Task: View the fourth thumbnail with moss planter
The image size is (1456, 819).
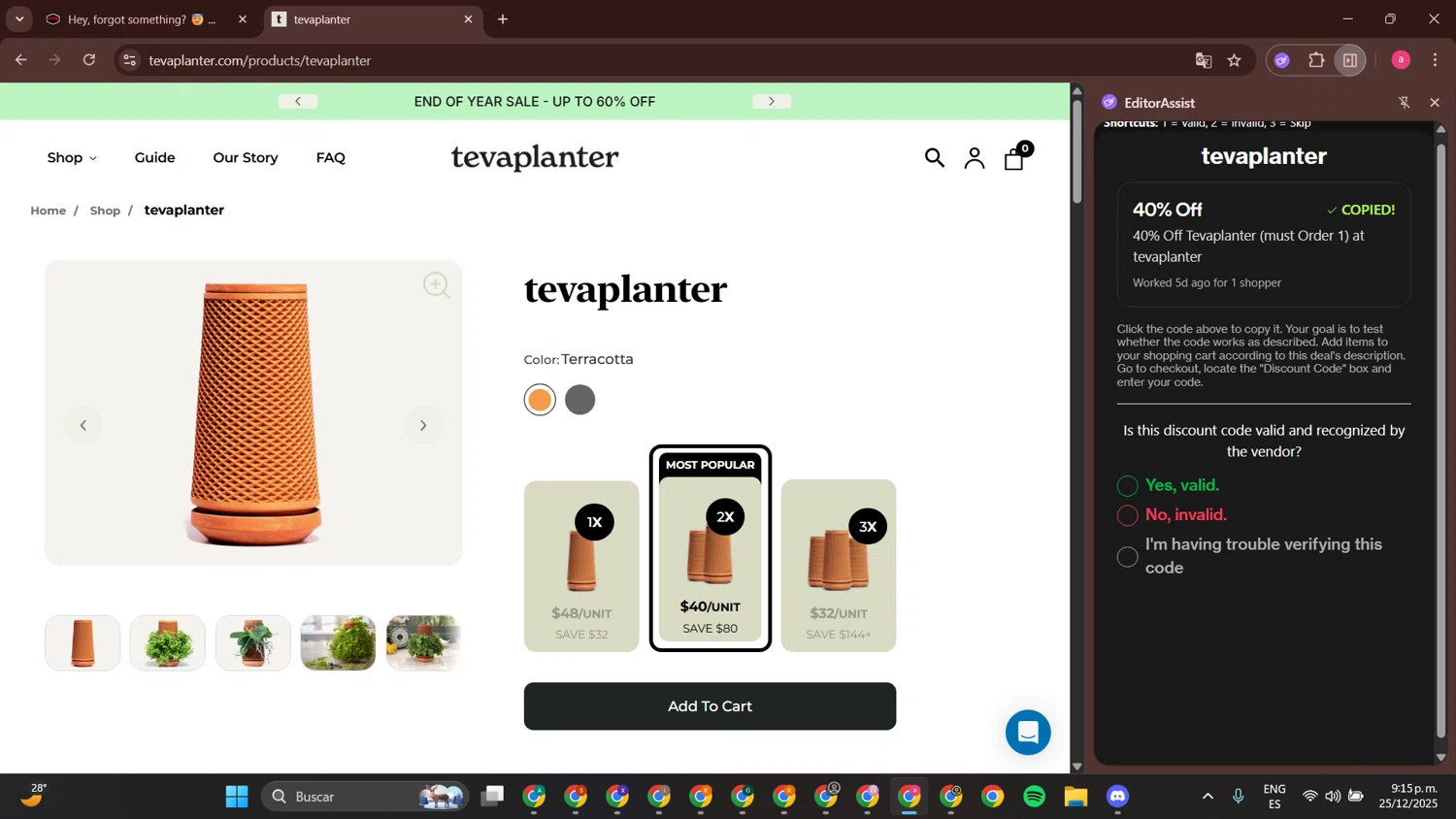Action: [338, 642]
